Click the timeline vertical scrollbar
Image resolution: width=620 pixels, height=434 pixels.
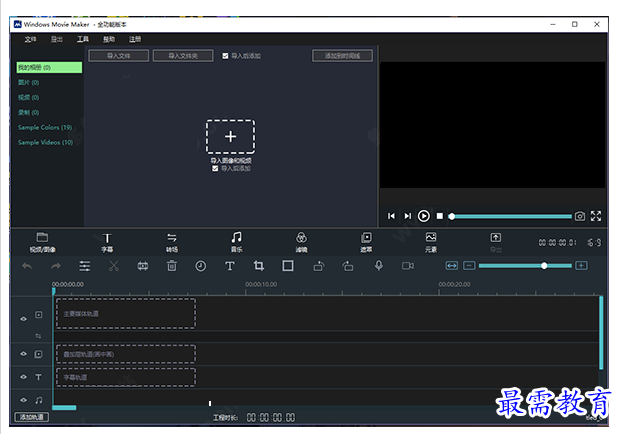pyautogui.click(x=601, y=333)
